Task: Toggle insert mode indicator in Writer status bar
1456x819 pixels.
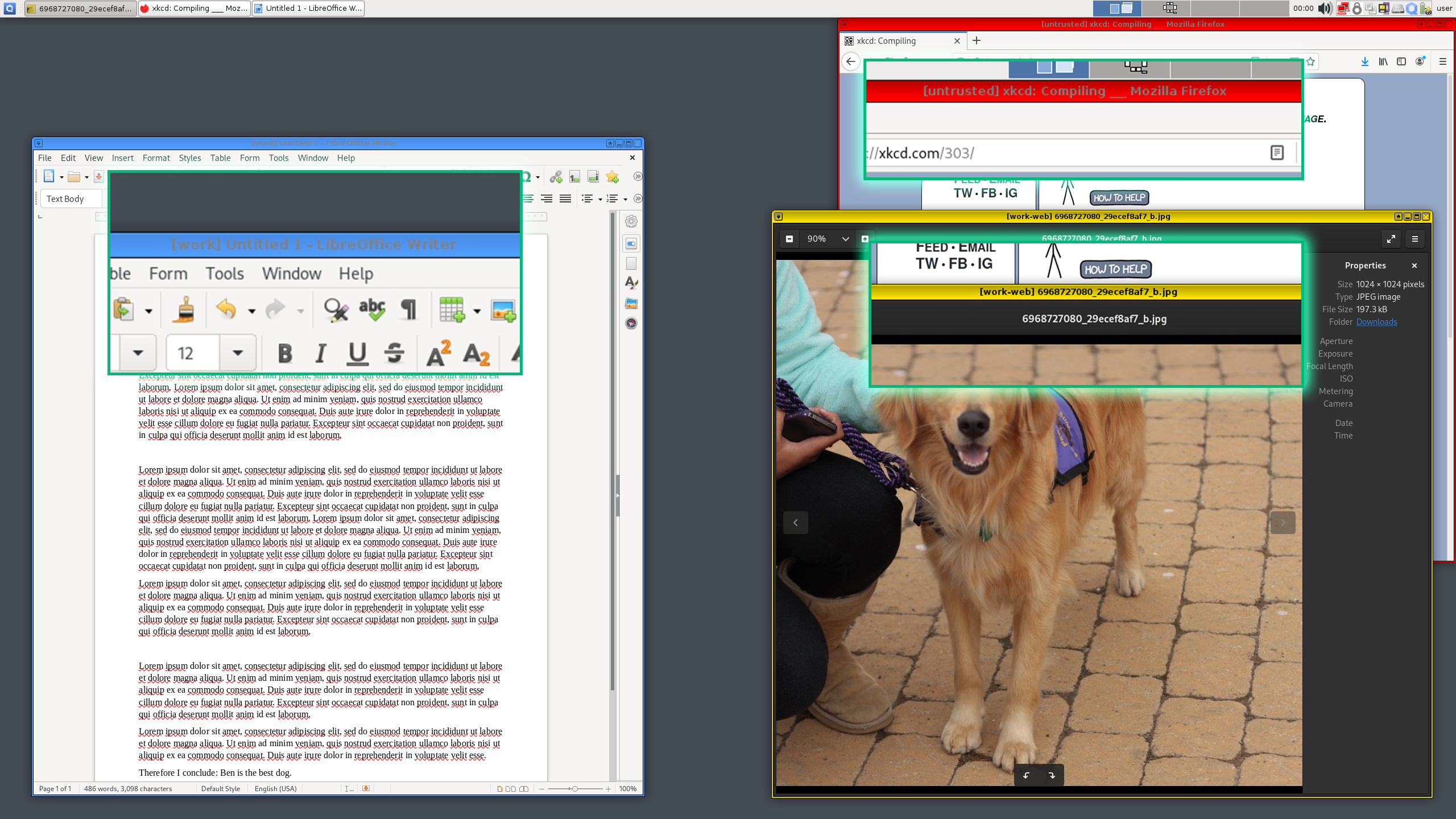Action: coord(349,789)
